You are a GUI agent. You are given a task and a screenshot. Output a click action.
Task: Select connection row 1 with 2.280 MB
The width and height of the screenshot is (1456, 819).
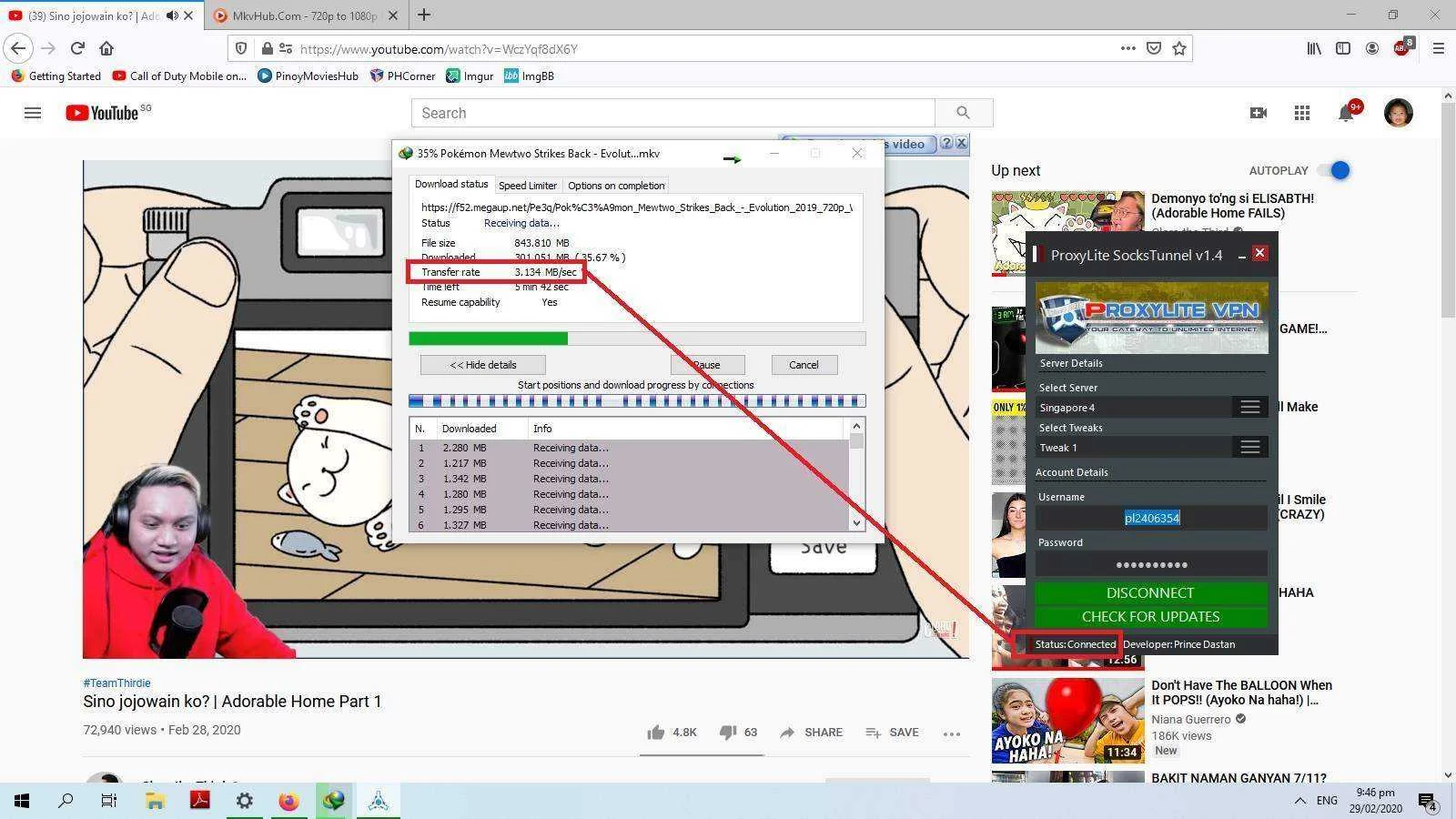click(631, 448)
